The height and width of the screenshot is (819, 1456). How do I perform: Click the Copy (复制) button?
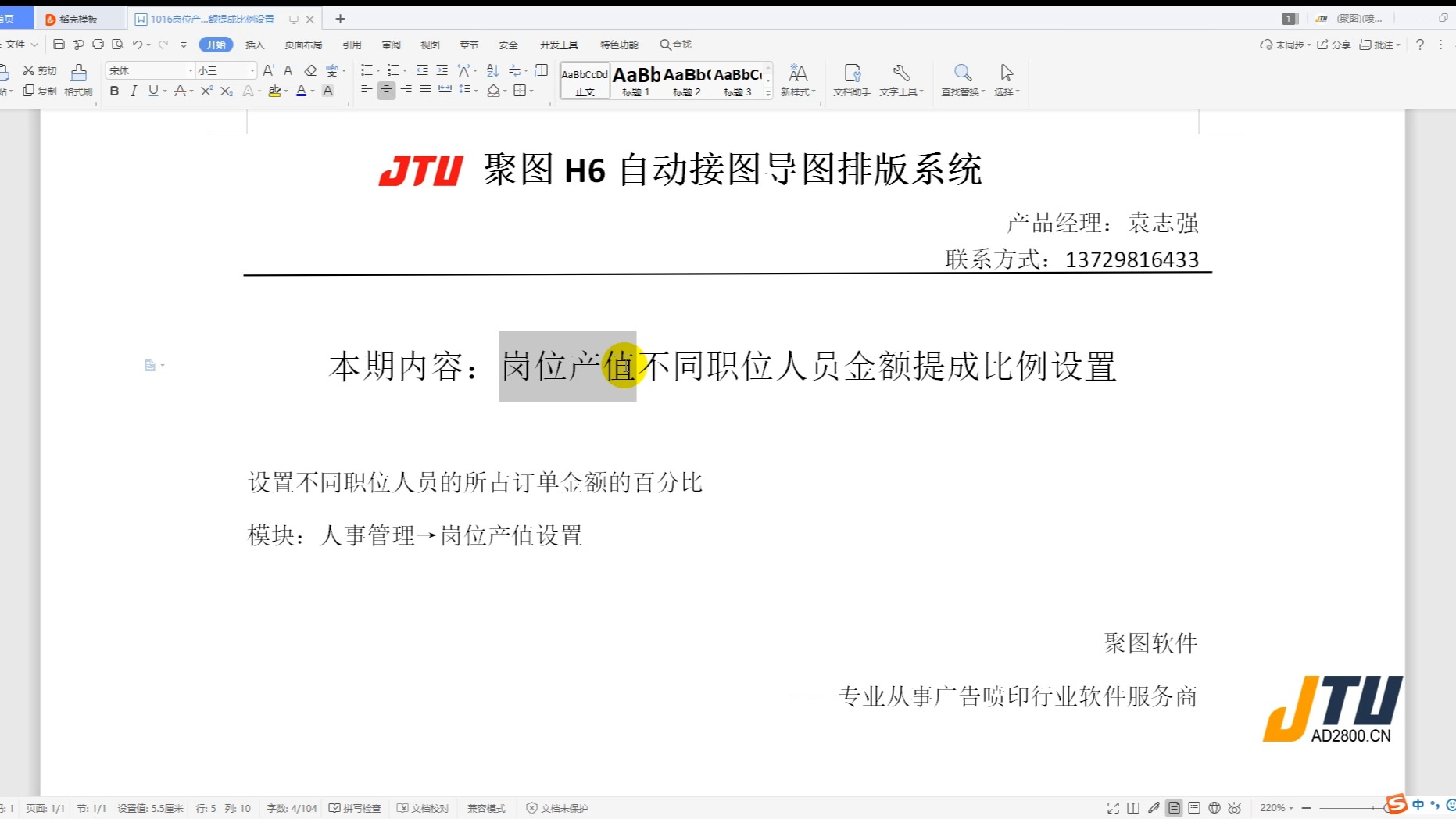[x=40, y=91]
